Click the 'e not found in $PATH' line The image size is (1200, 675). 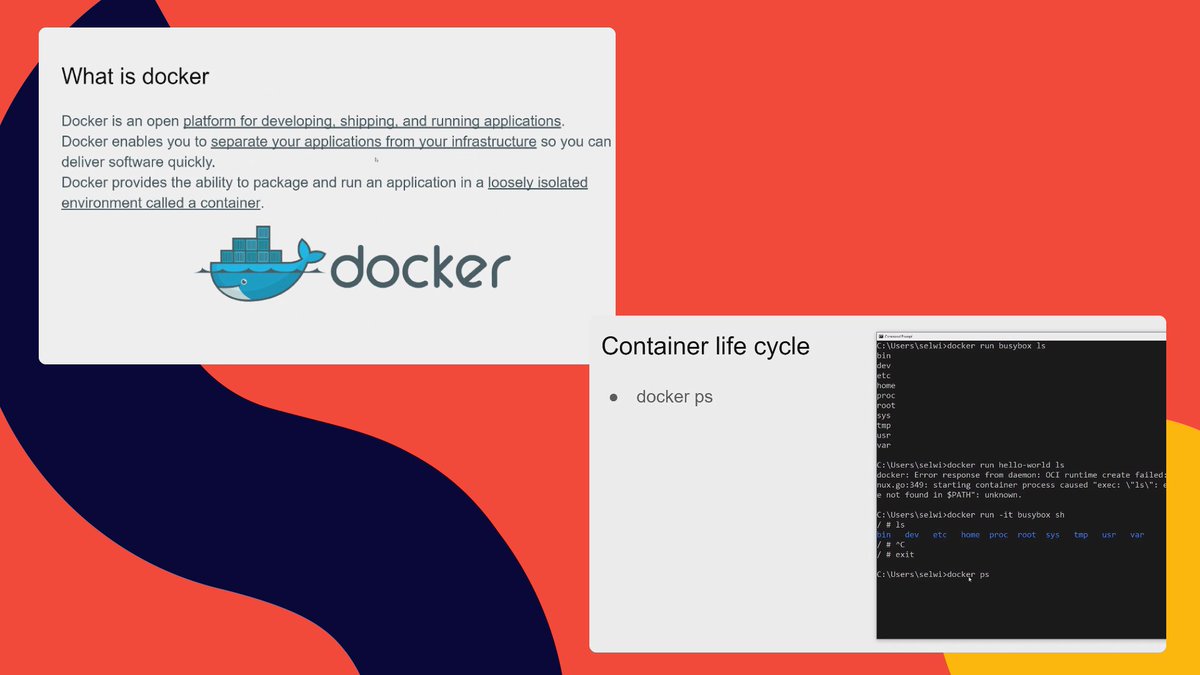(949, 495)
